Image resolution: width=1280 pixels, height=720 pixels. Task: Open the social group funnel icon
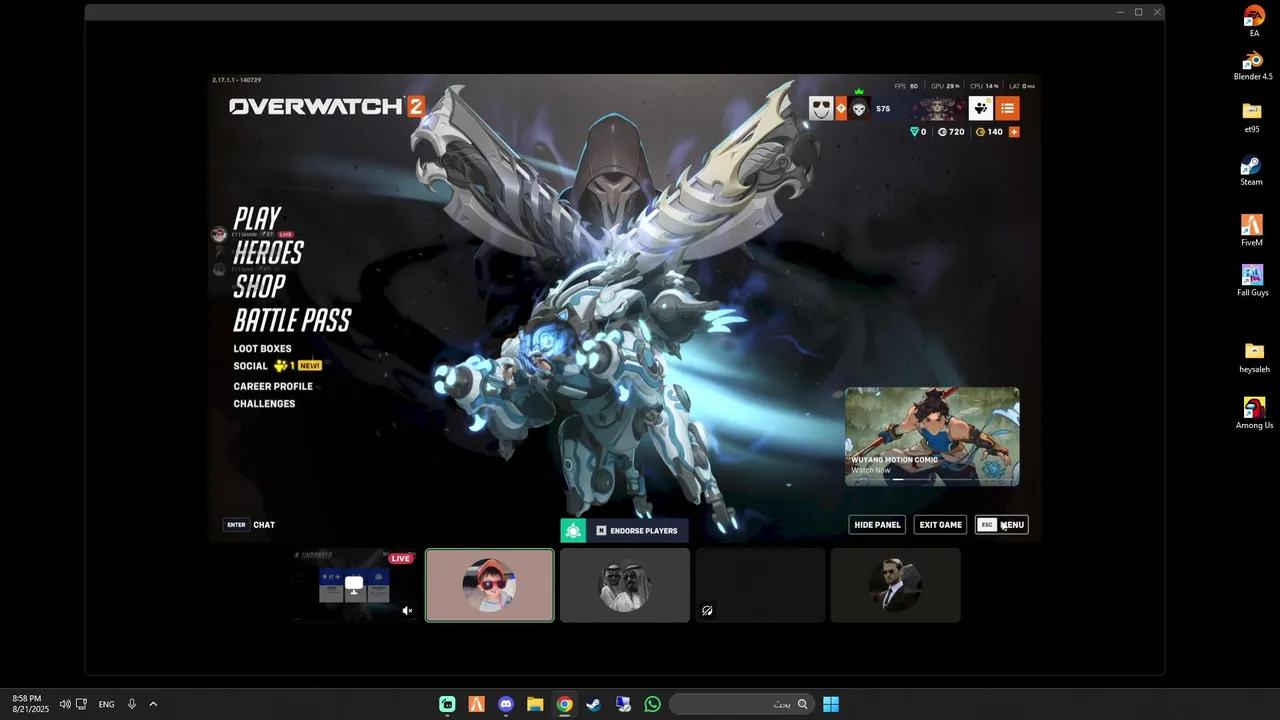pos(981,109)
